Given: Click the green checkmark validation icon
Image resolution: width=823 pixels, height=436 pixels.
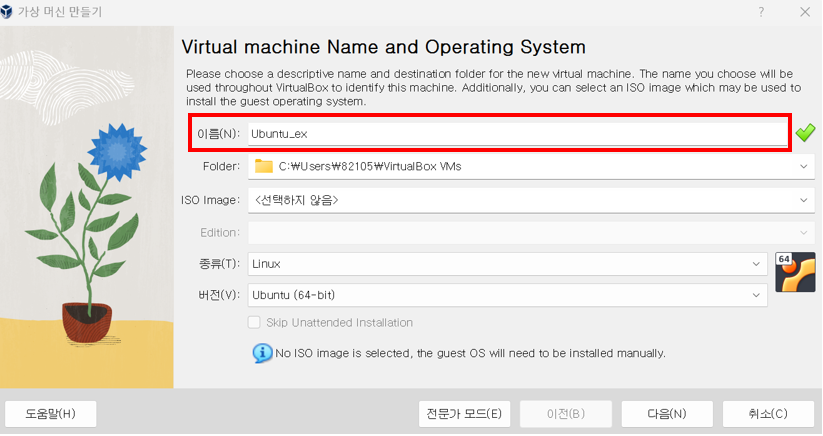Looking at the screenshot, I should coord(805,133).
